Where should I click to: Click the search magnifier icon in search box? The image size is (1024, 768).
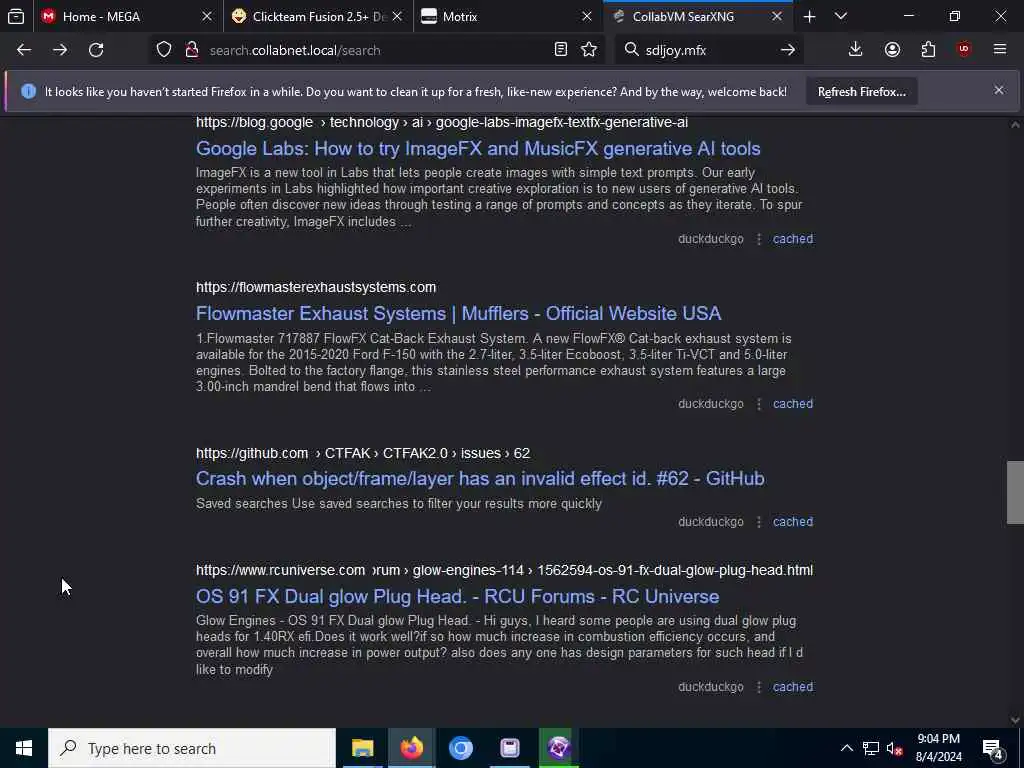coord(631,50)
